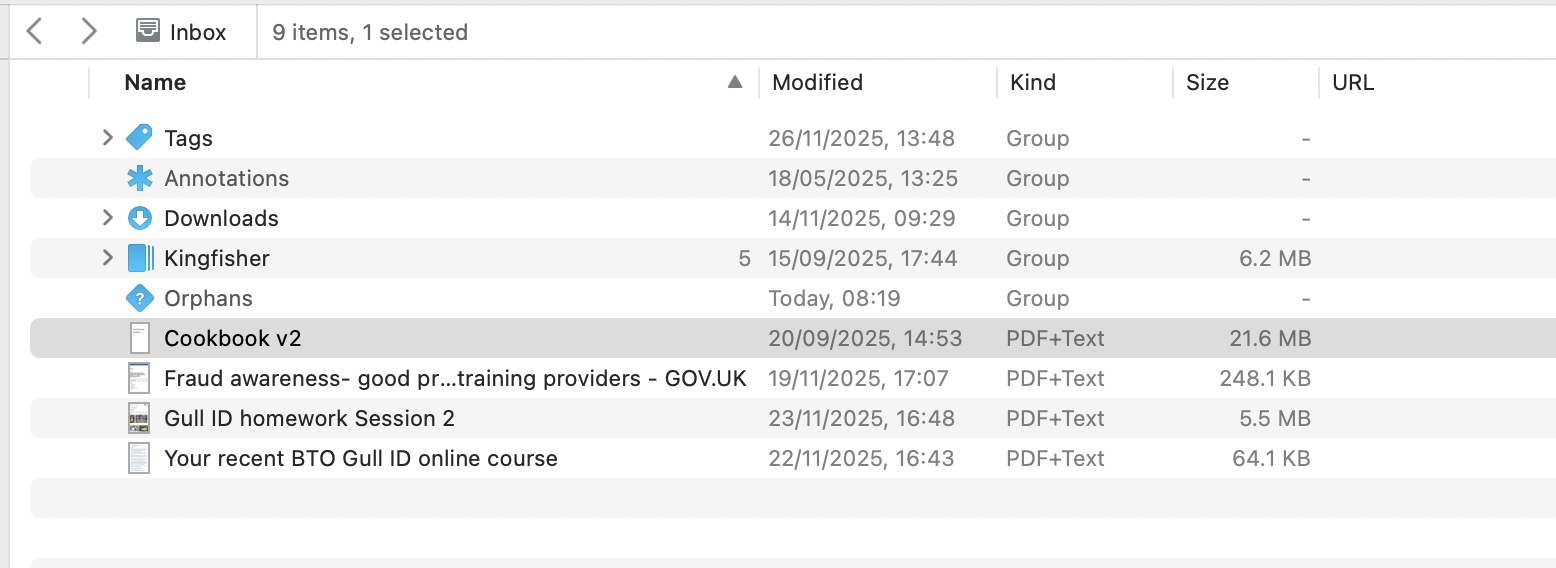Click the Gull ID homework thumbnail icon
1556x568 pixels.
click(139, 418)
